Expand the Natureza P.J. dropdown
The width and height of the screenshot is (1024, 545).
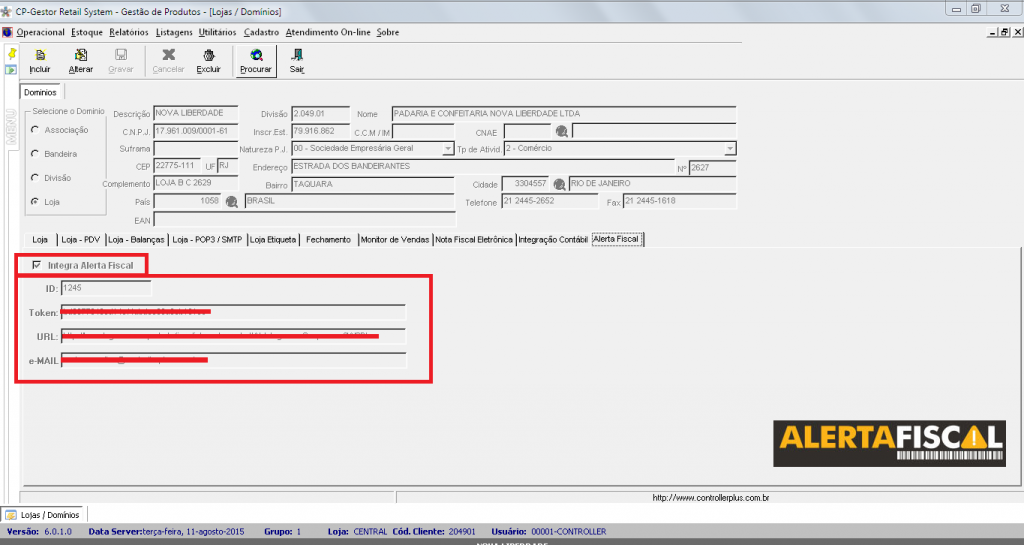(448, 149)
